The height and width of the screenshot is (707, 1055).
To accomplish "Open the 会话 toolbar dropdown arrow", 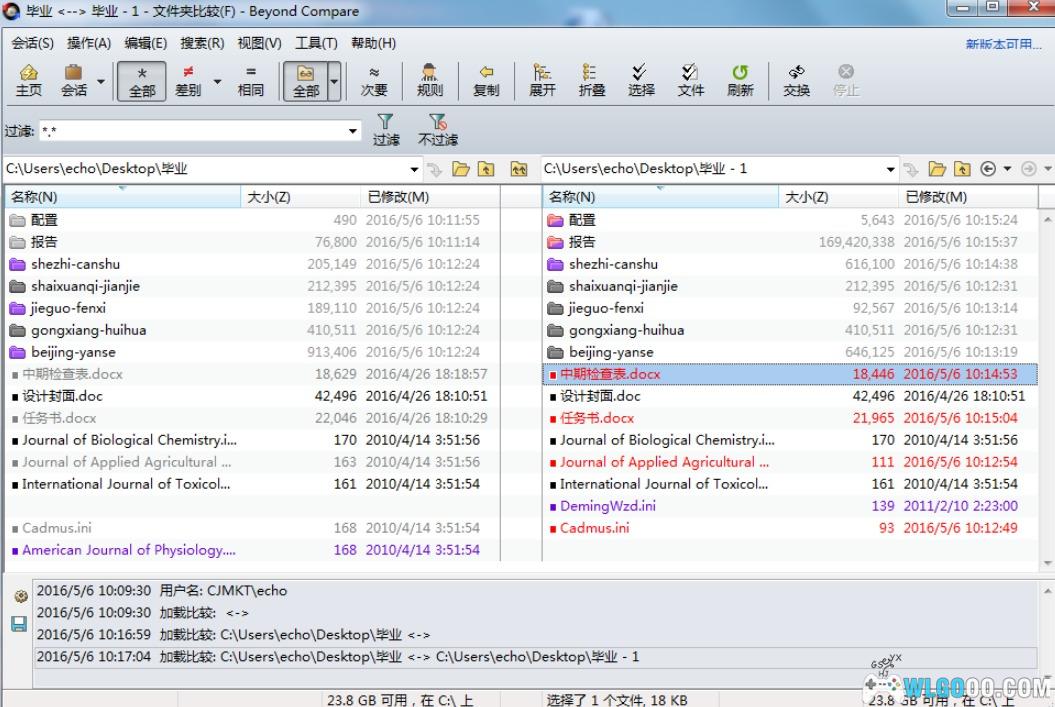I will (100, 81).
